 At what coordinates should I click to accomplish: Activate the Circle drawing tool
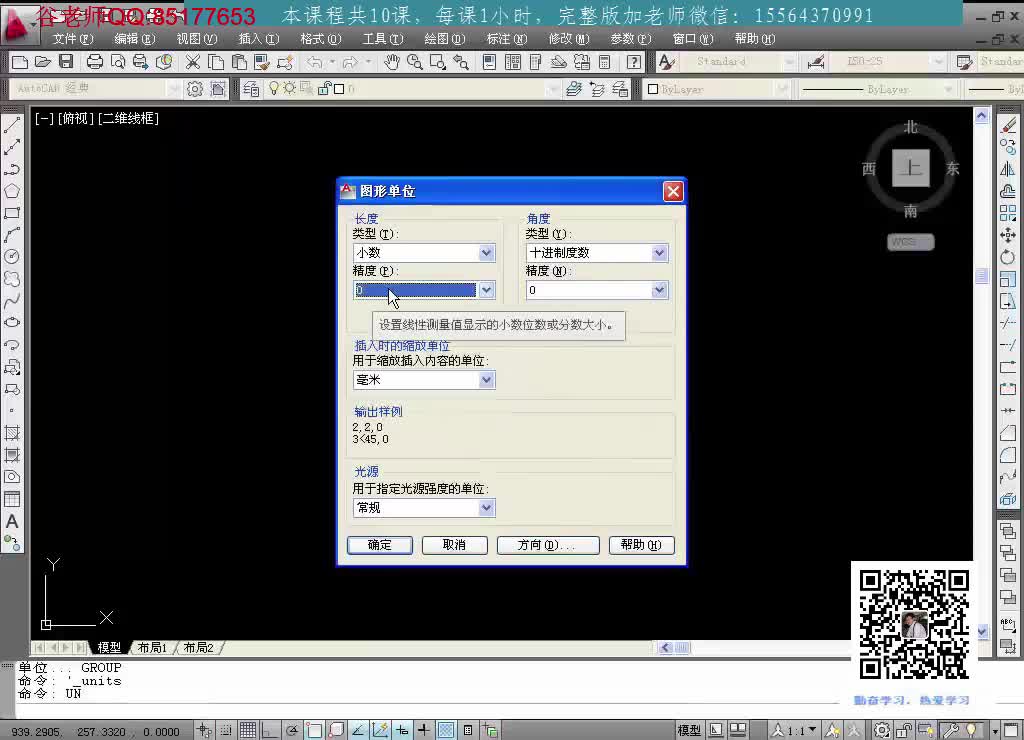pos(12,256)
